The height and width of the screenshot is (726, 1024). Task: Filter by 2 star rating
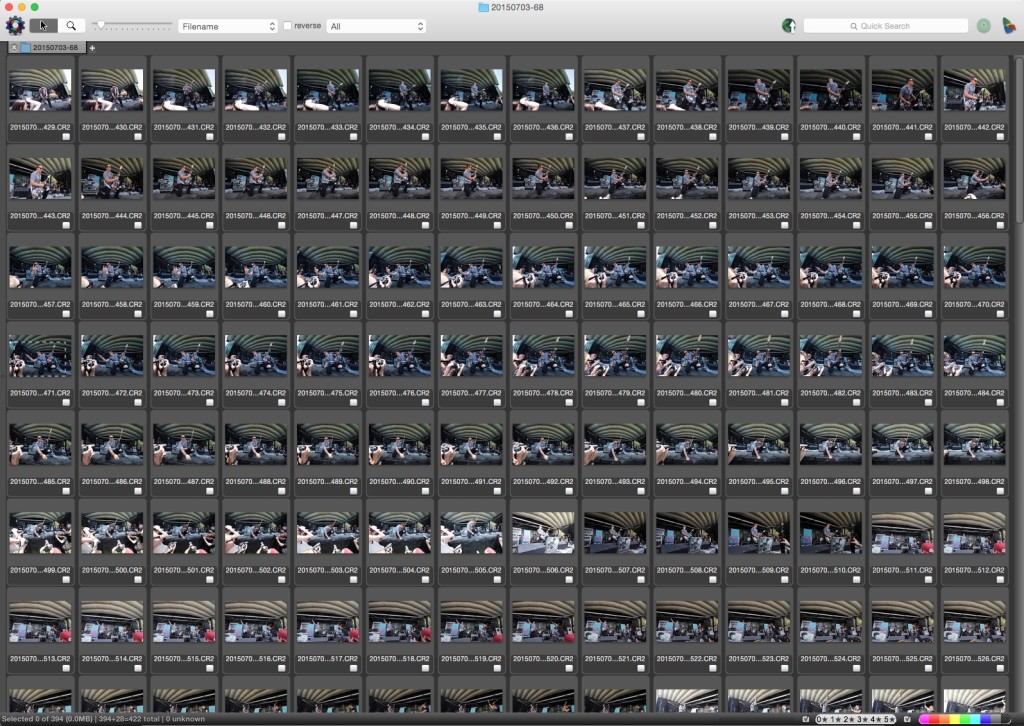tap(849, 719)
